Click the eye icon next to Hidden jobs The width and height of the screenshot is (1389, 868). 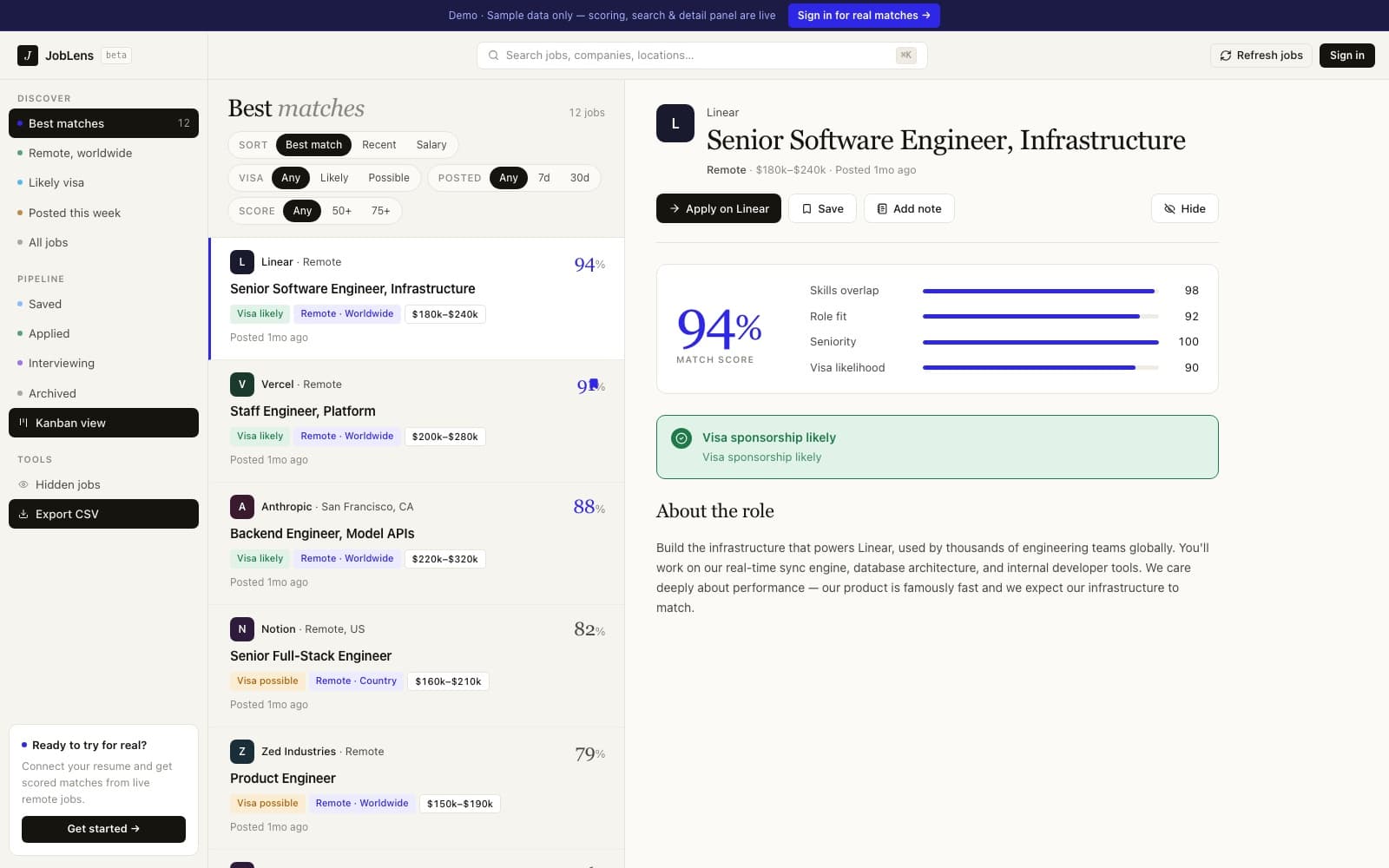tap(23, 484)
